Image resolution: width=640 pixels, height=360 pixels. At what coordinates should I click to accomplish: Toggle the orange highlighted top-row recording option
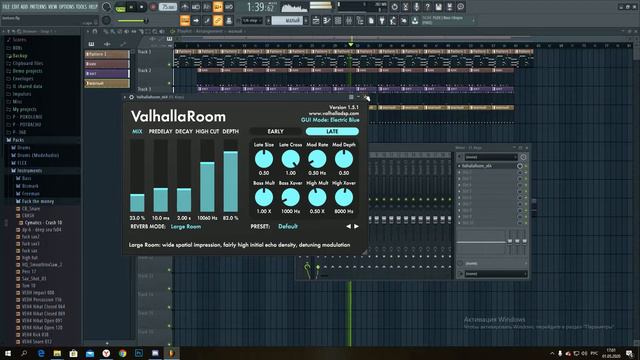point(218,7)
